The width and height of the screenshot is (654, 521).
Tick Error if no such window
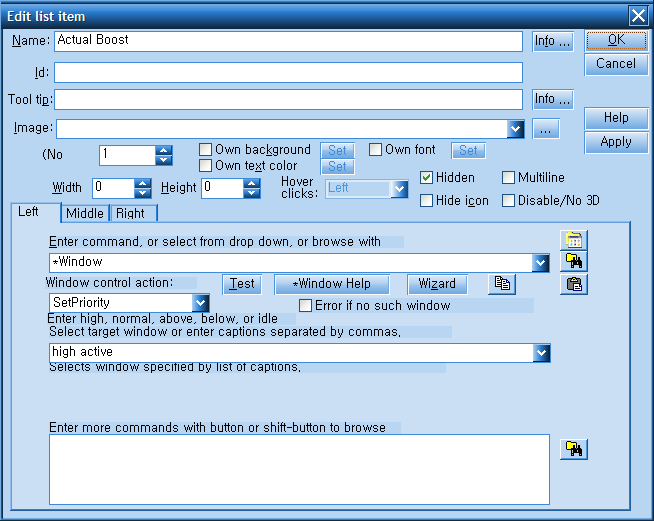point(305,305)
